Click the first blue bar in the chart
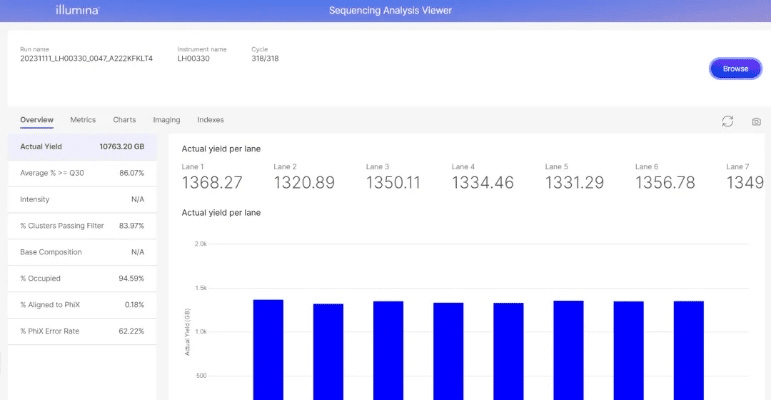This screenshot has height=400, width=771. pyautogui.click(x=268, y=350)
